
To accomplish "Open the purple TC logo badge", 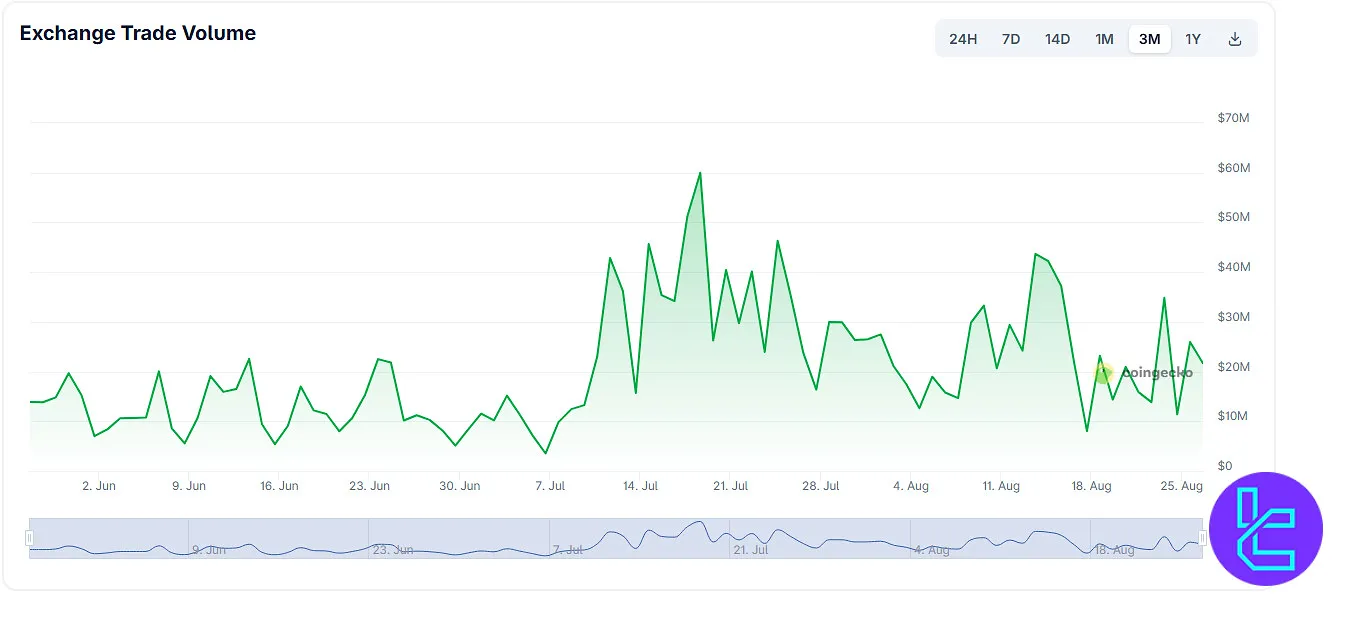I will click(1266, 528).
